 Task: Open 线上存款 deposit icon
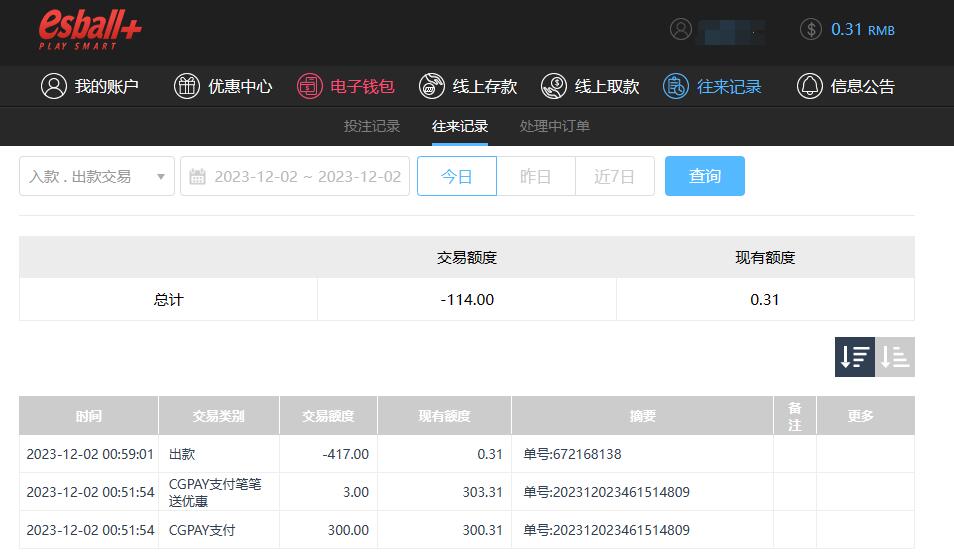tap(432, 86)
